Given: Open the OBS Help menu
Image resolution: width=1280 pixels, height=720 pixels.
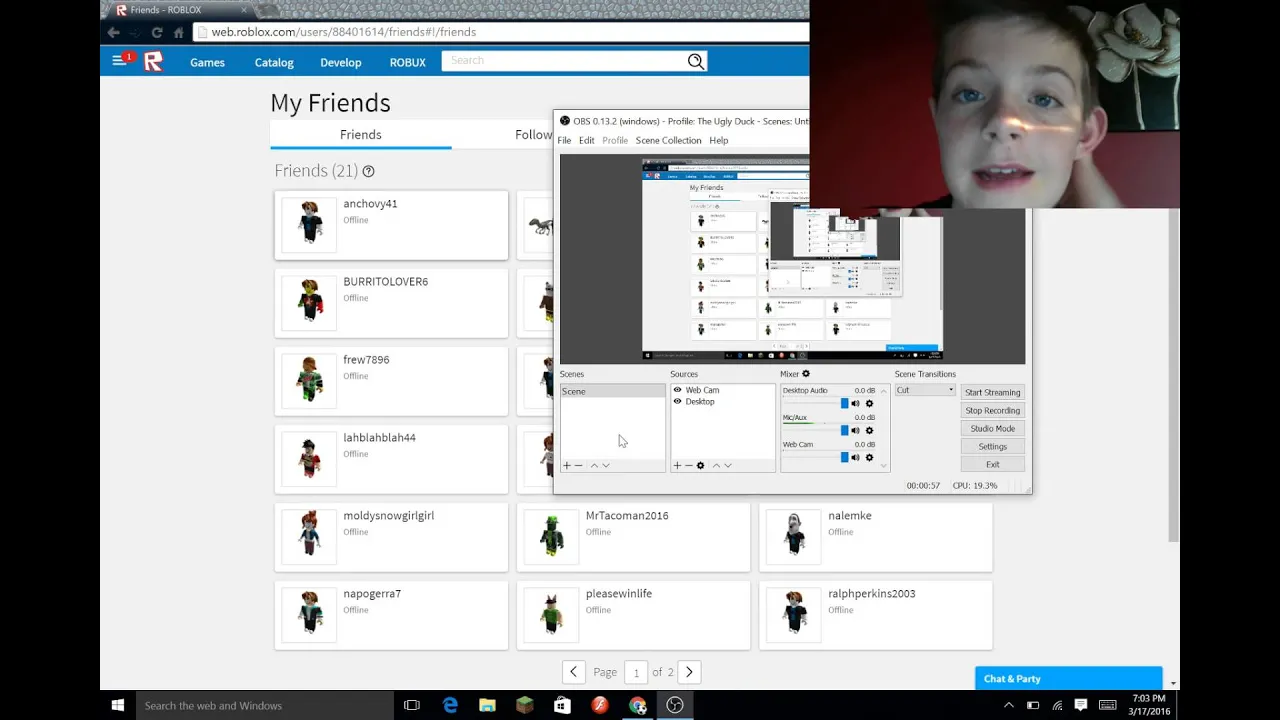Looking at the screenshot, I should click(719, 140).
